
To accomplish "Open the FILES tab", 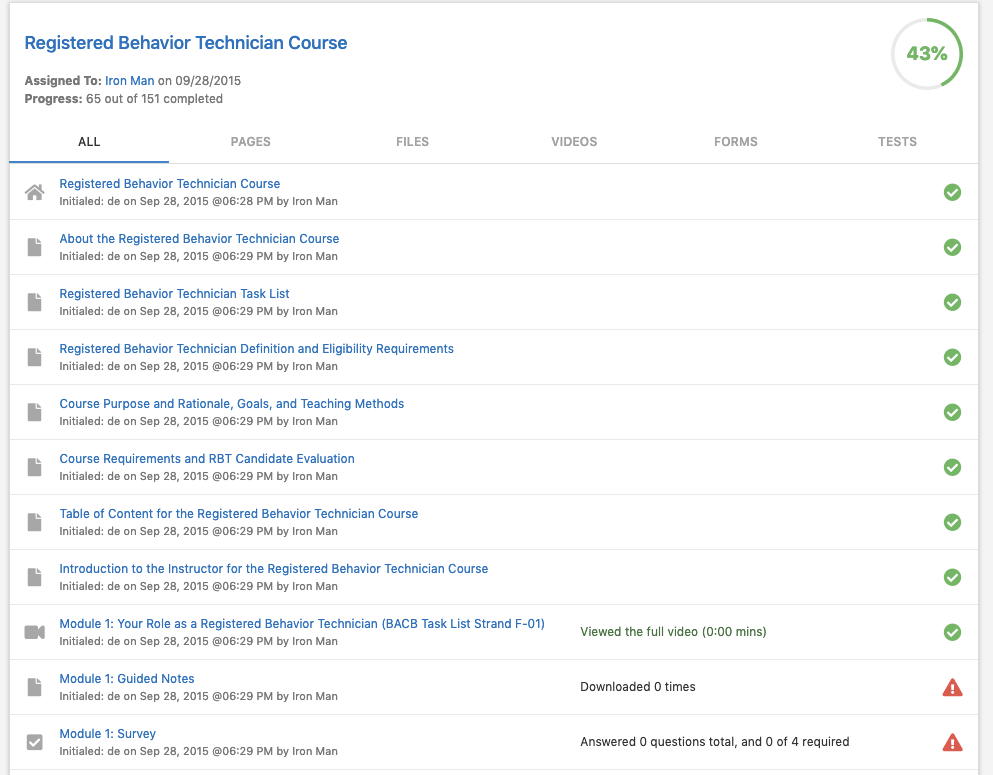I will pos(412,142).
